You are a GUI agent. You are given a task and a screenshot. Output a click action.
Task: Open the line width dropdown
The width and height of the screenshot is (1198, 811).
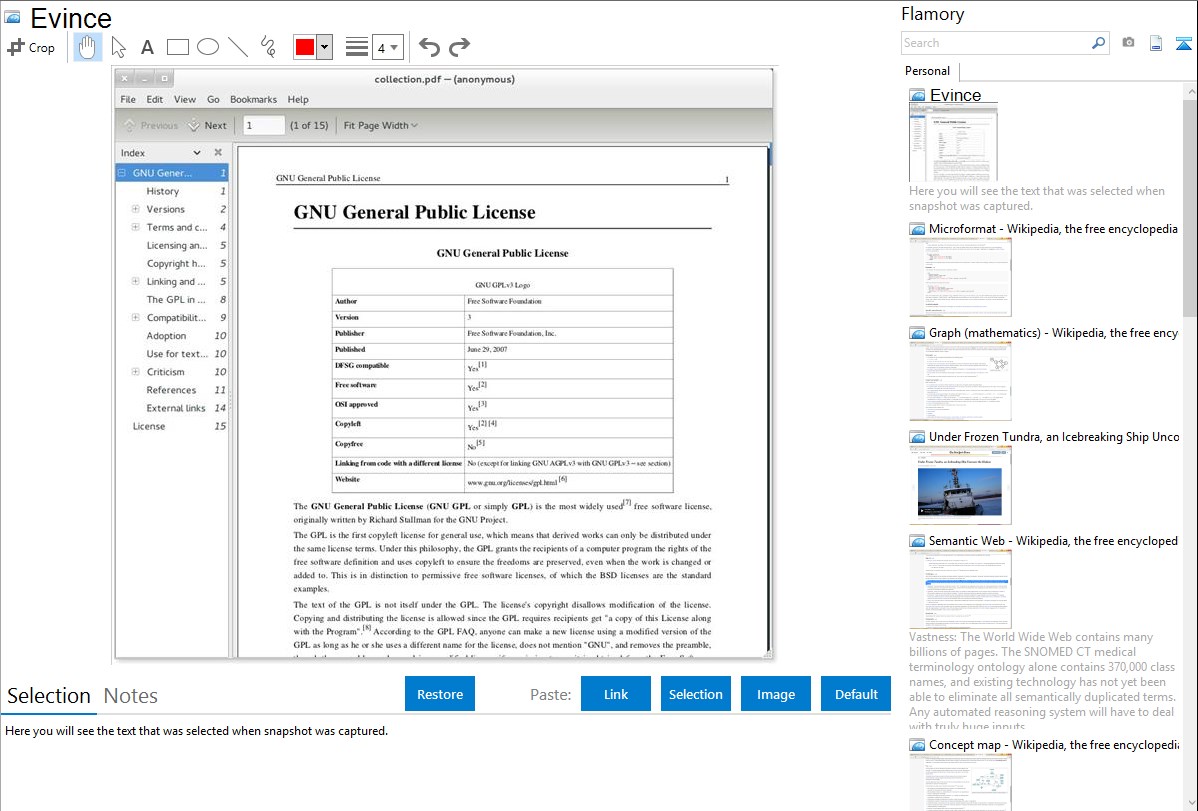388,47
